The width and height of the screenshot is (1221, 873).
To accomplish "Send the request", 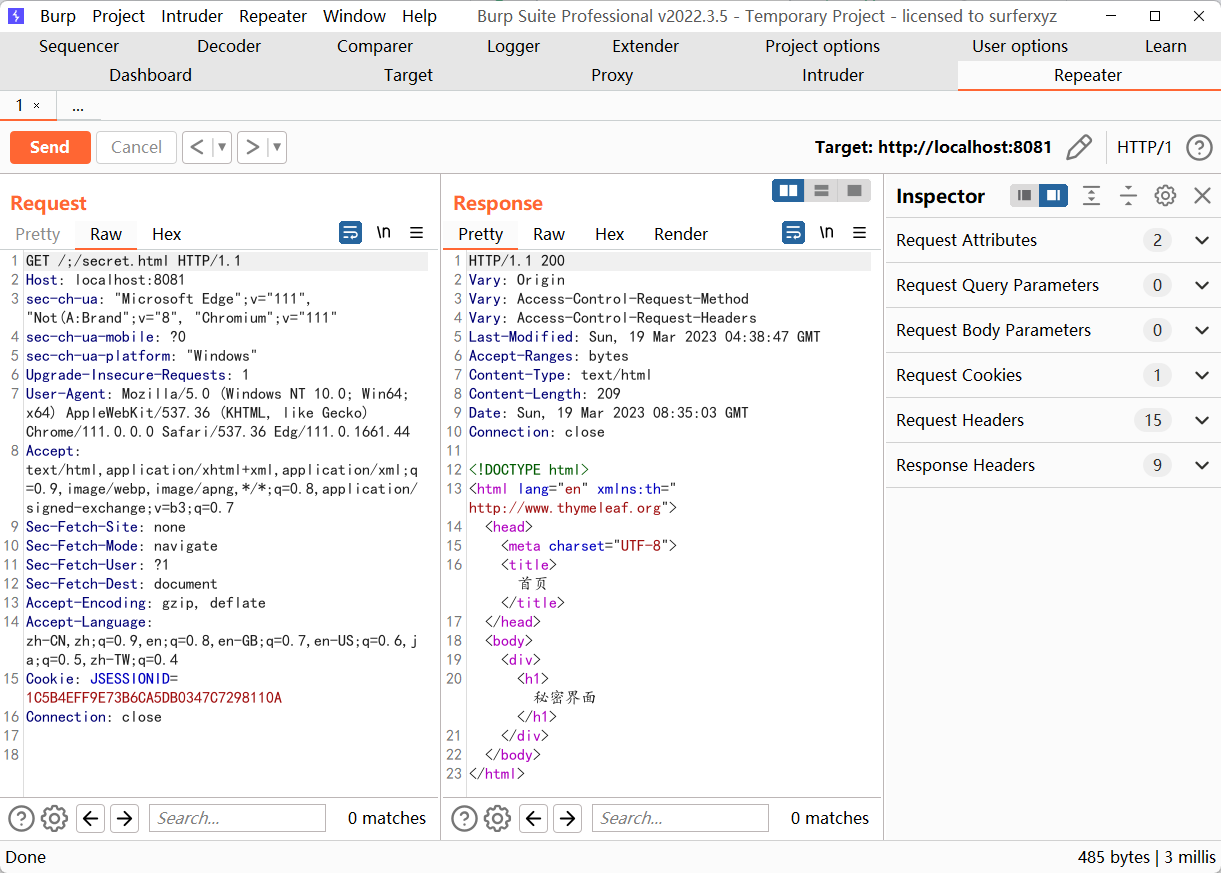I will [50, 147].
